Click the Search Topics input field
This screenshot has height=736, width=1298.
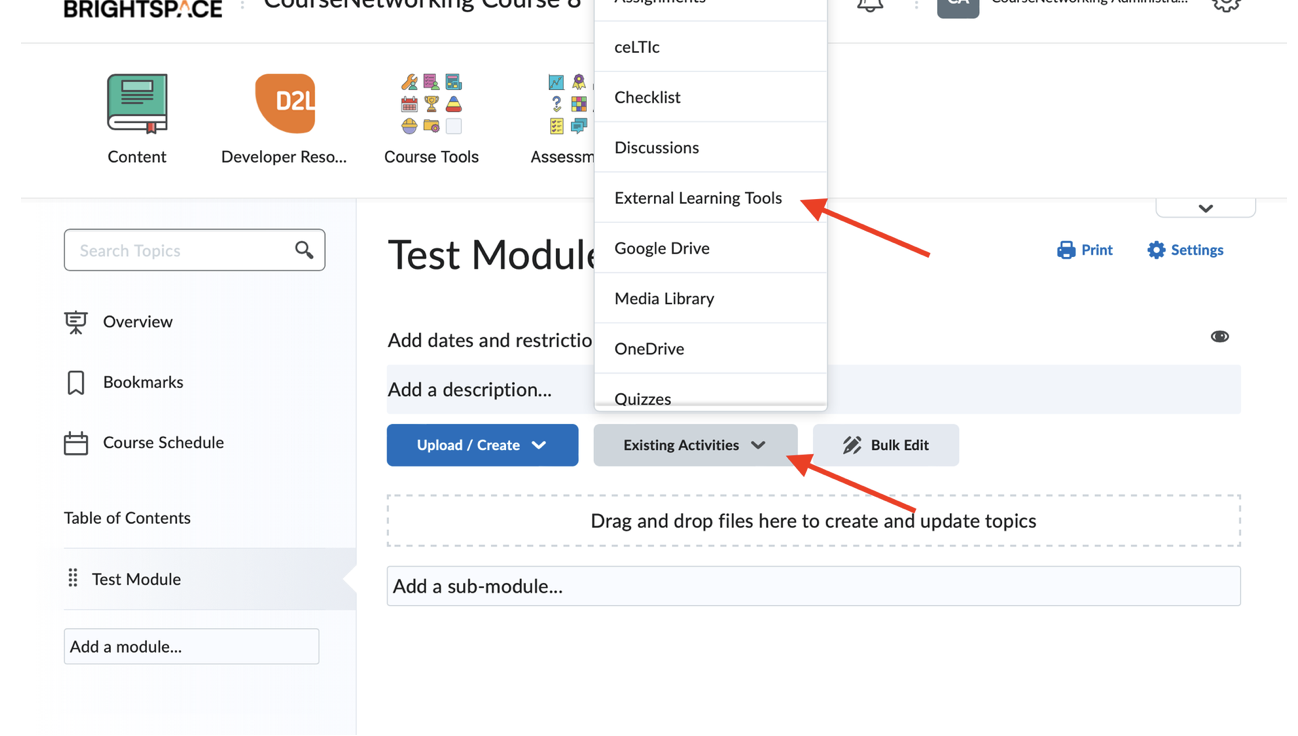180,250
